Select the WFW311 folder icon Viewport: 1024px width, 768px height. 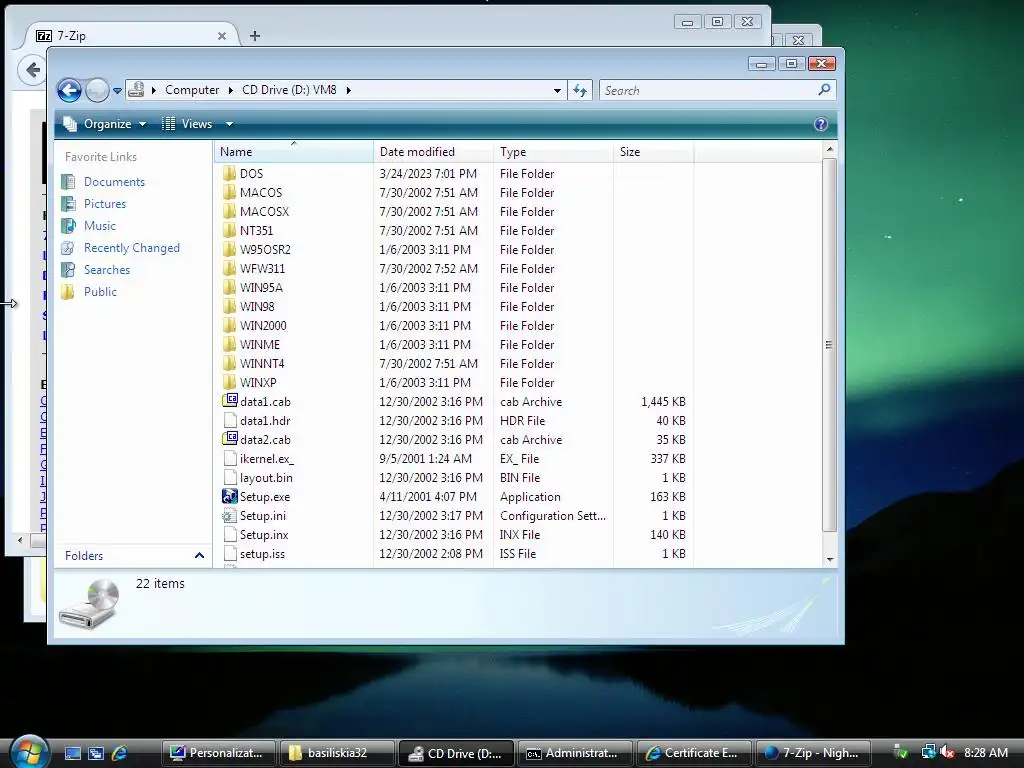(229, 268)
